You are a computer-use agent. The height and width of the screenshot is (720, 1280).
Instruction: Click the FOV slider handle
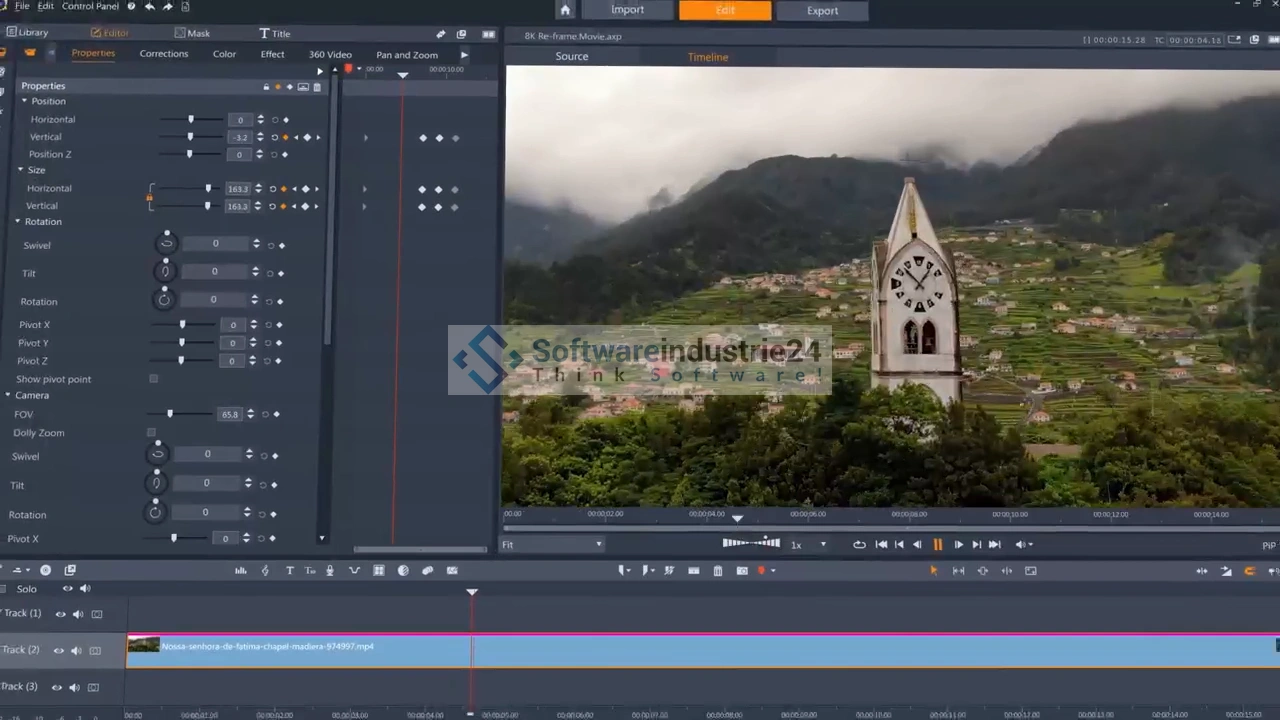pos(170,414)
